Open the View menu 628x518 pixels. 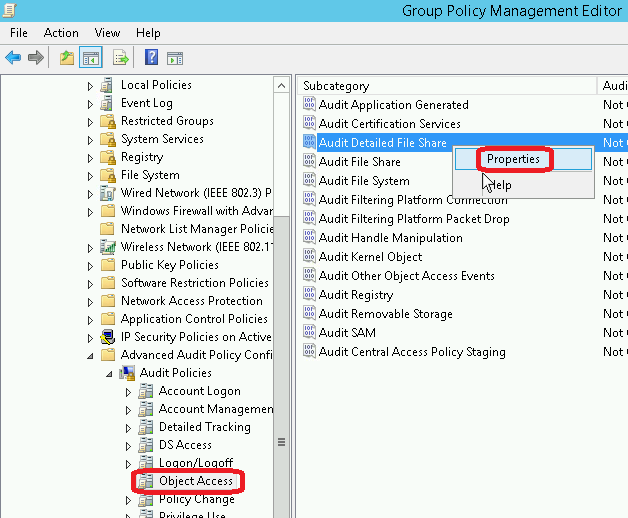point(107,33)
